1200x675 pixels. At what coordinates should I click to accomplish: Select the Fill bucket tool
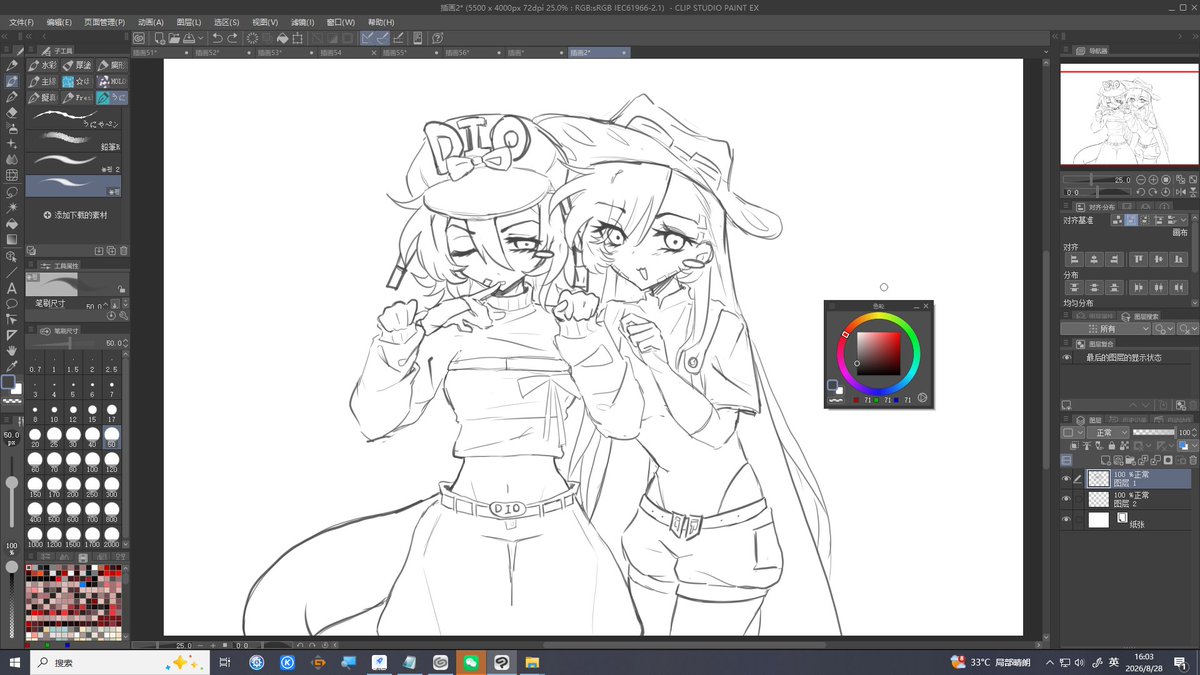point(11,223)
